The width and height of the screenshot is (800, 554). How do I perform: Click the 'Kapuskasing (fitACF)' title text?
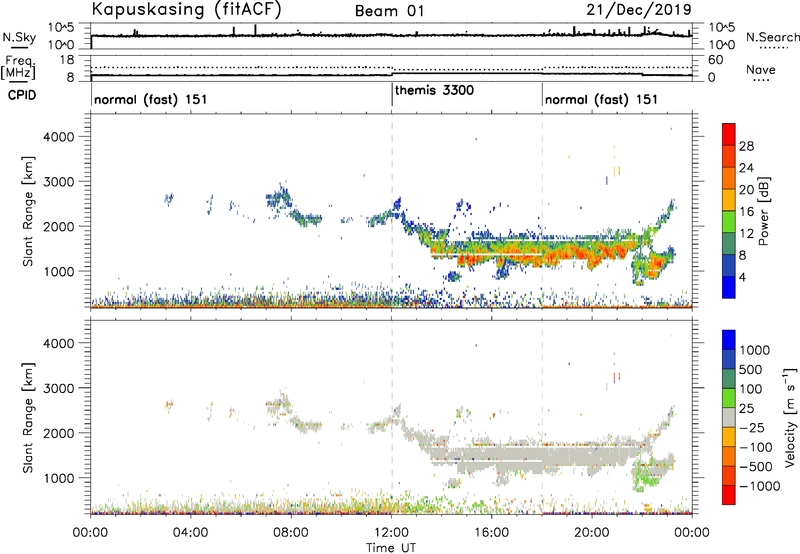click(186, 9)
